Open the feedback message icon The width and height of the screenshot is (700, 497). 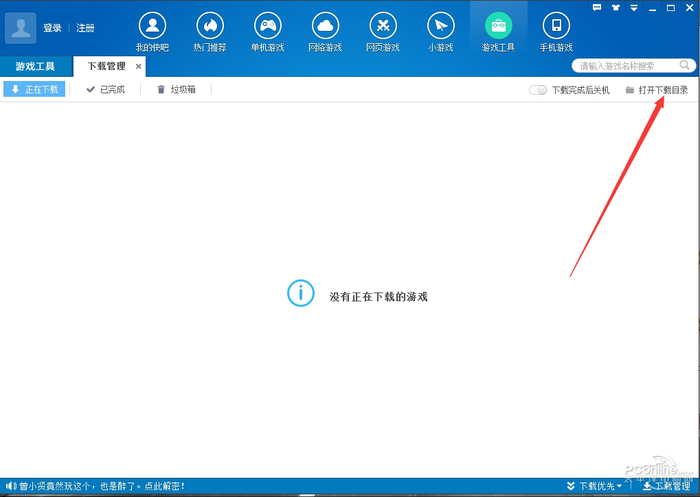596,7
